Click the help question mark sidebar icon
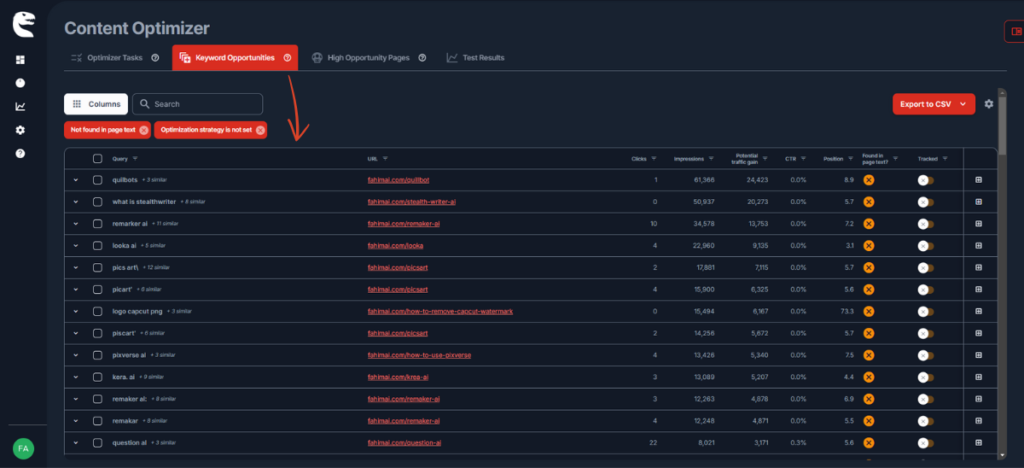 pyautogui.click(x=20, y=153)
